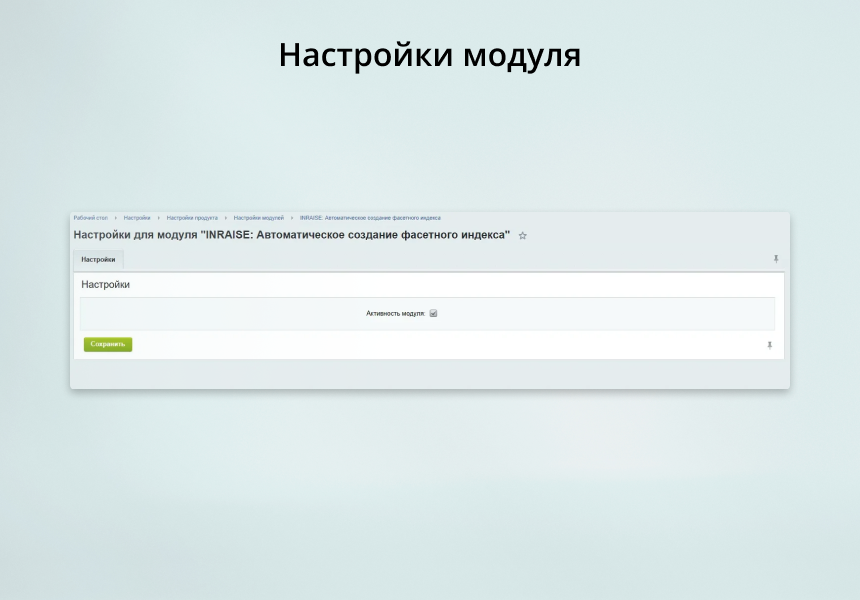Viewport: 860px width, 600px height.
Task: Open the INRAISE module breadcrumb entry
Action: tap(370, 217)
